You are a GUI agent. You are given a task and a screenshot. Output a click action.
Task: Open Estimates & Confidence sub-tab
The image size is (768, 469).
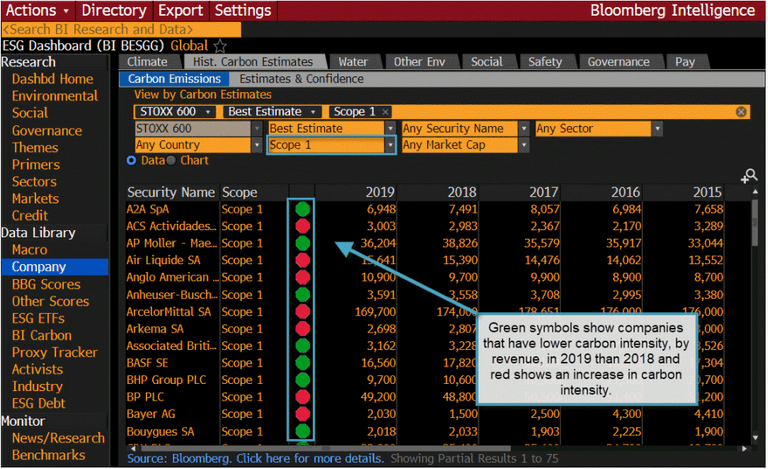tap(302, 79)
